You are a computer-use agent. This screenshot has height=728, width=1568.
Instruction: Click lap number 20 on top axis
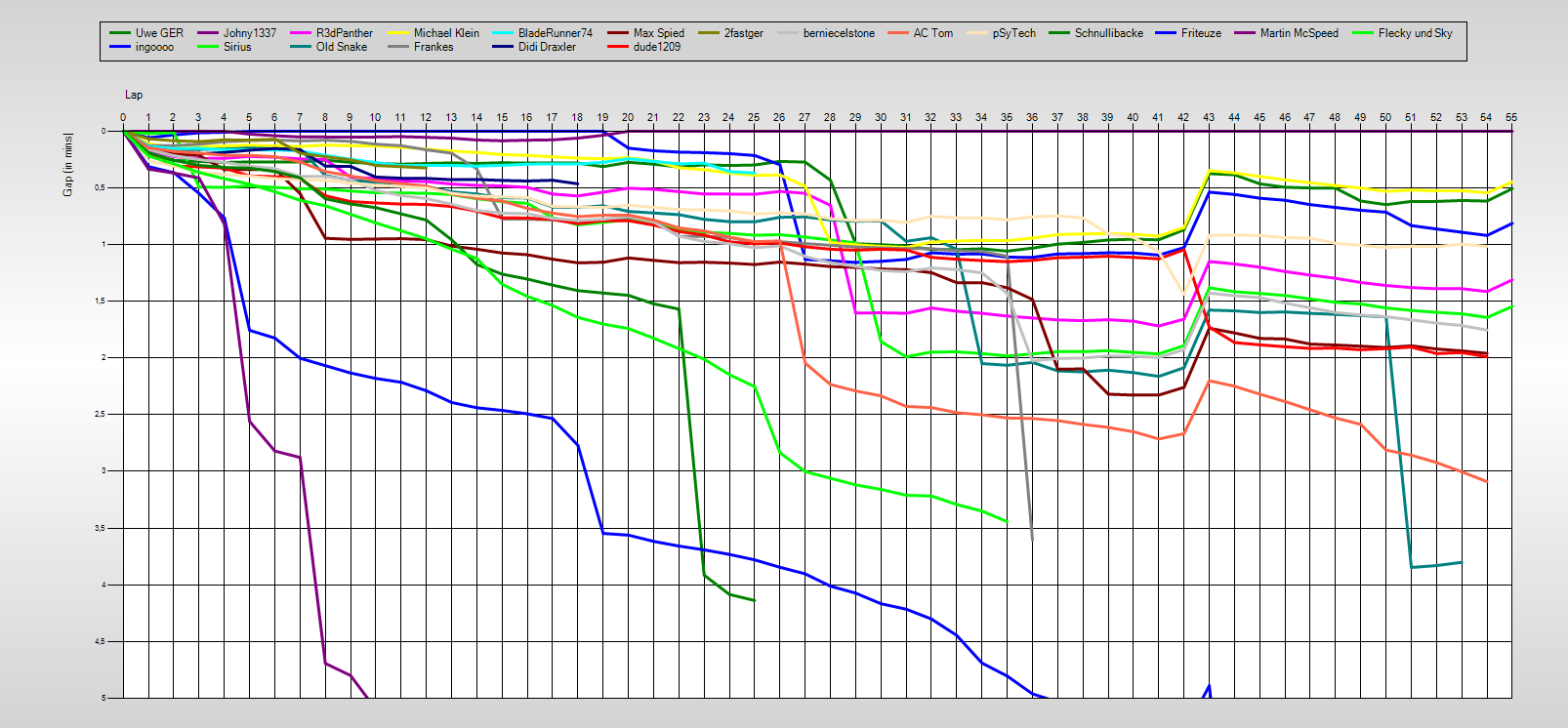point(628,117)
